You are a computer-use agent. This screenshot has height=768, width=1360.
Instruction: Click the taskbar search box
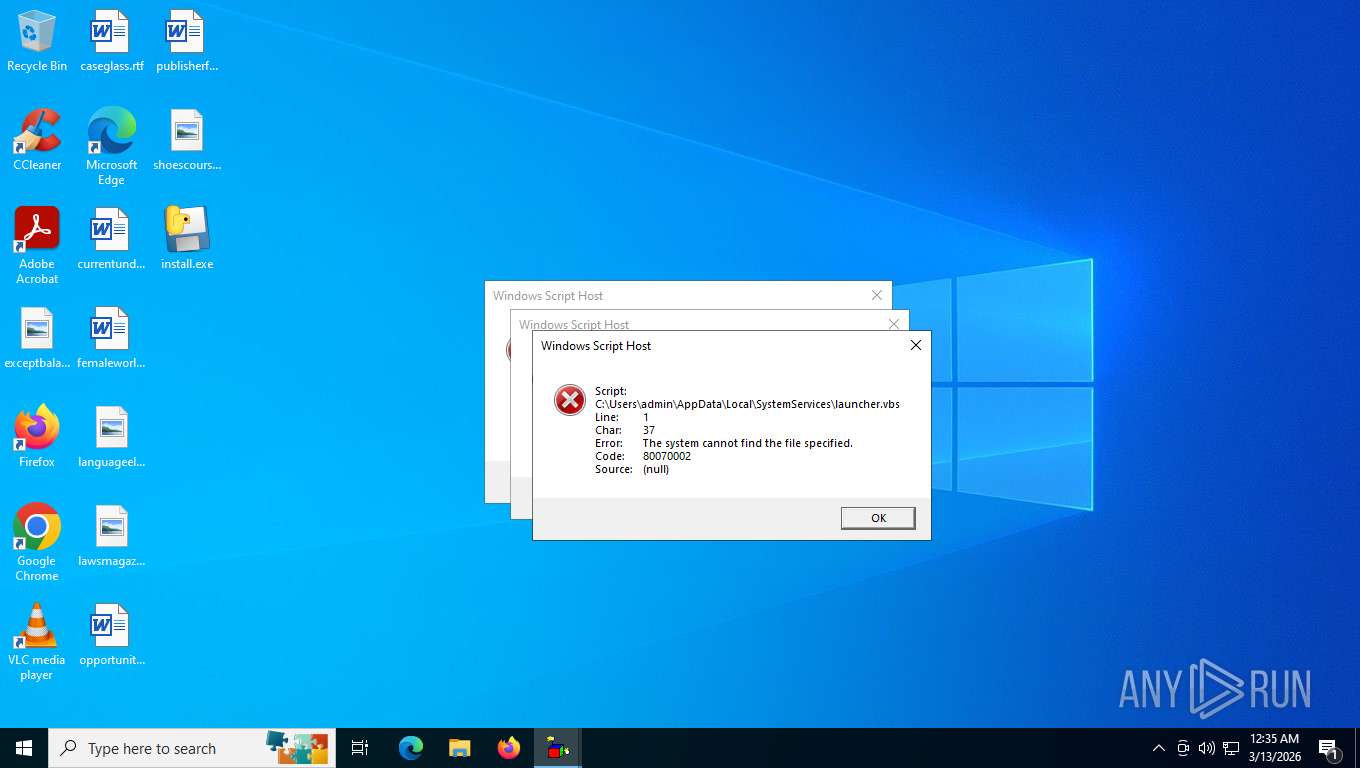coord(192,748)
